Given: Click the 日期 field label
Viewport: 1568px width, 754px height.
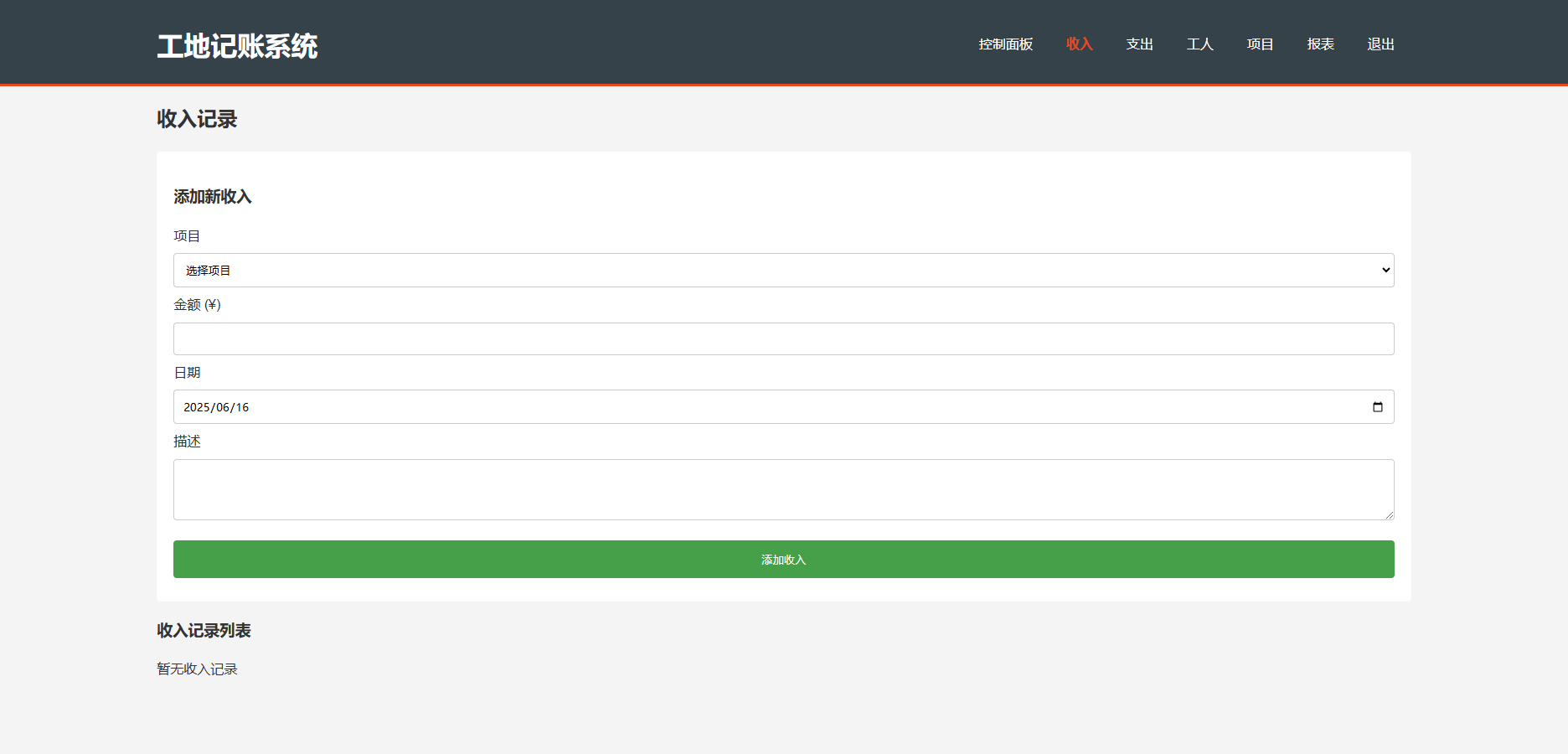Looking at the screenshot, I should (x=187, y=373).
